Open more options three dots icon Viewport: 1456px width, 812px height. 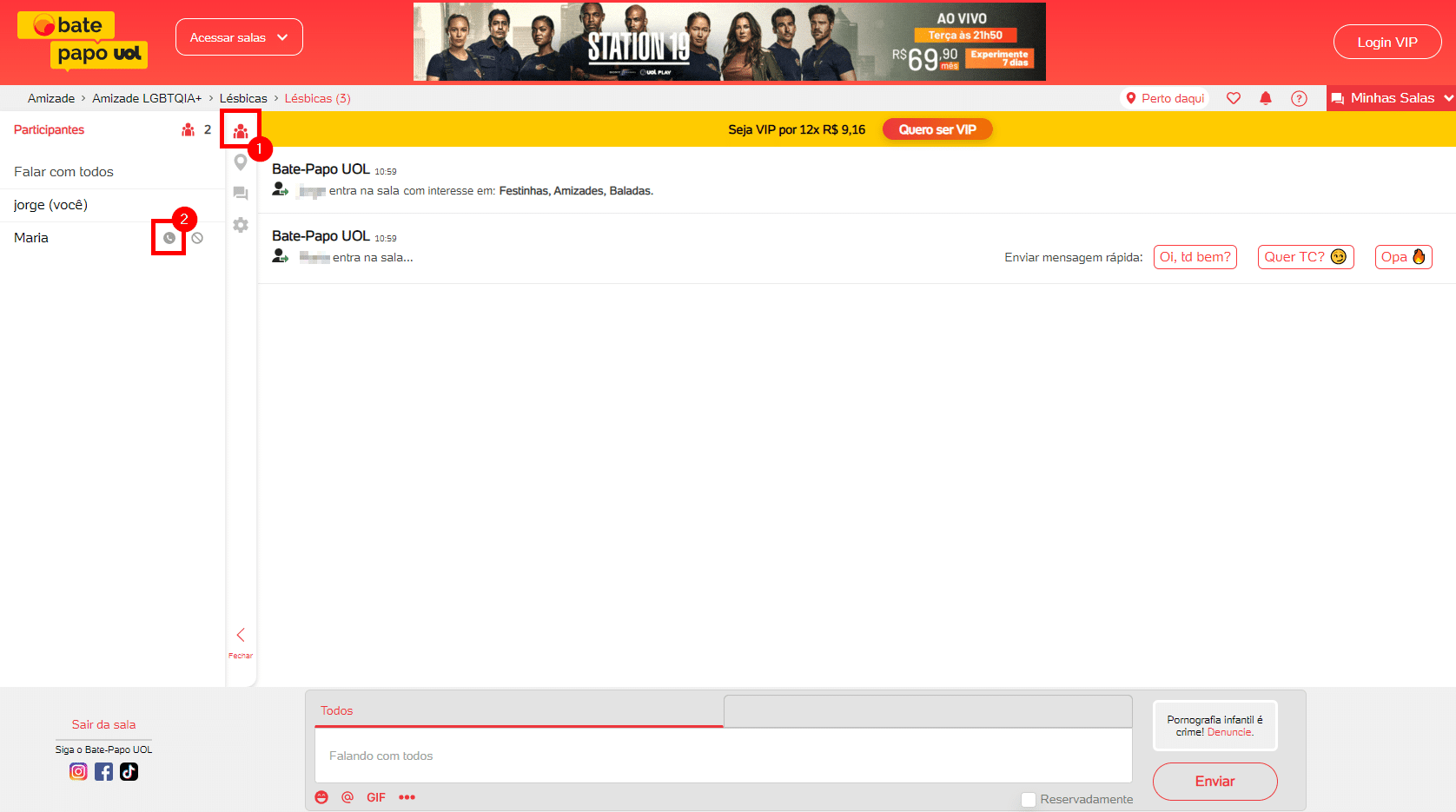coord(407,797)
